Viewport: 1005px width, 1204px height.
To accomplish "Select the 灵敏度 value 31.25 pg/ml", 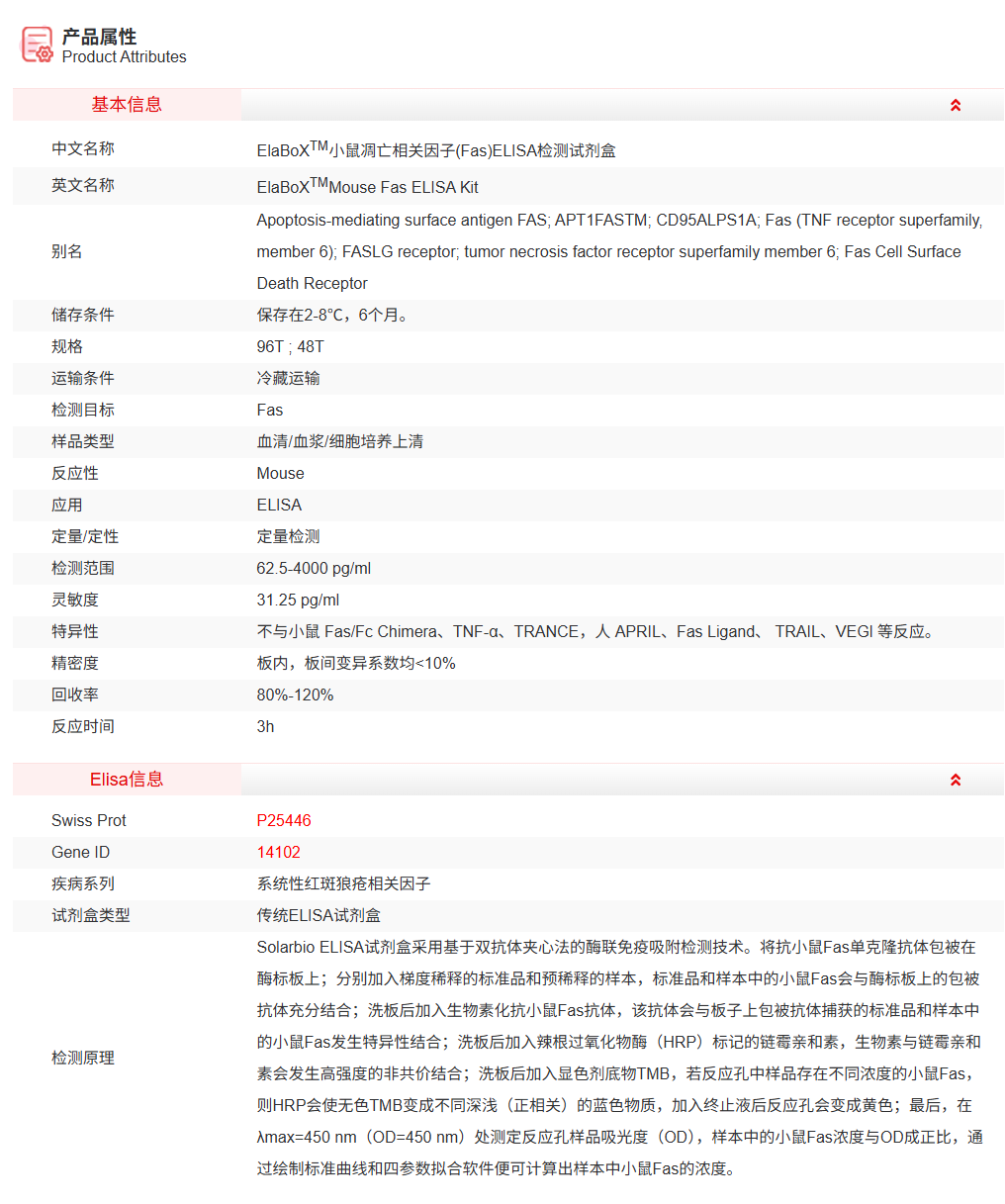I will (302, 600).
